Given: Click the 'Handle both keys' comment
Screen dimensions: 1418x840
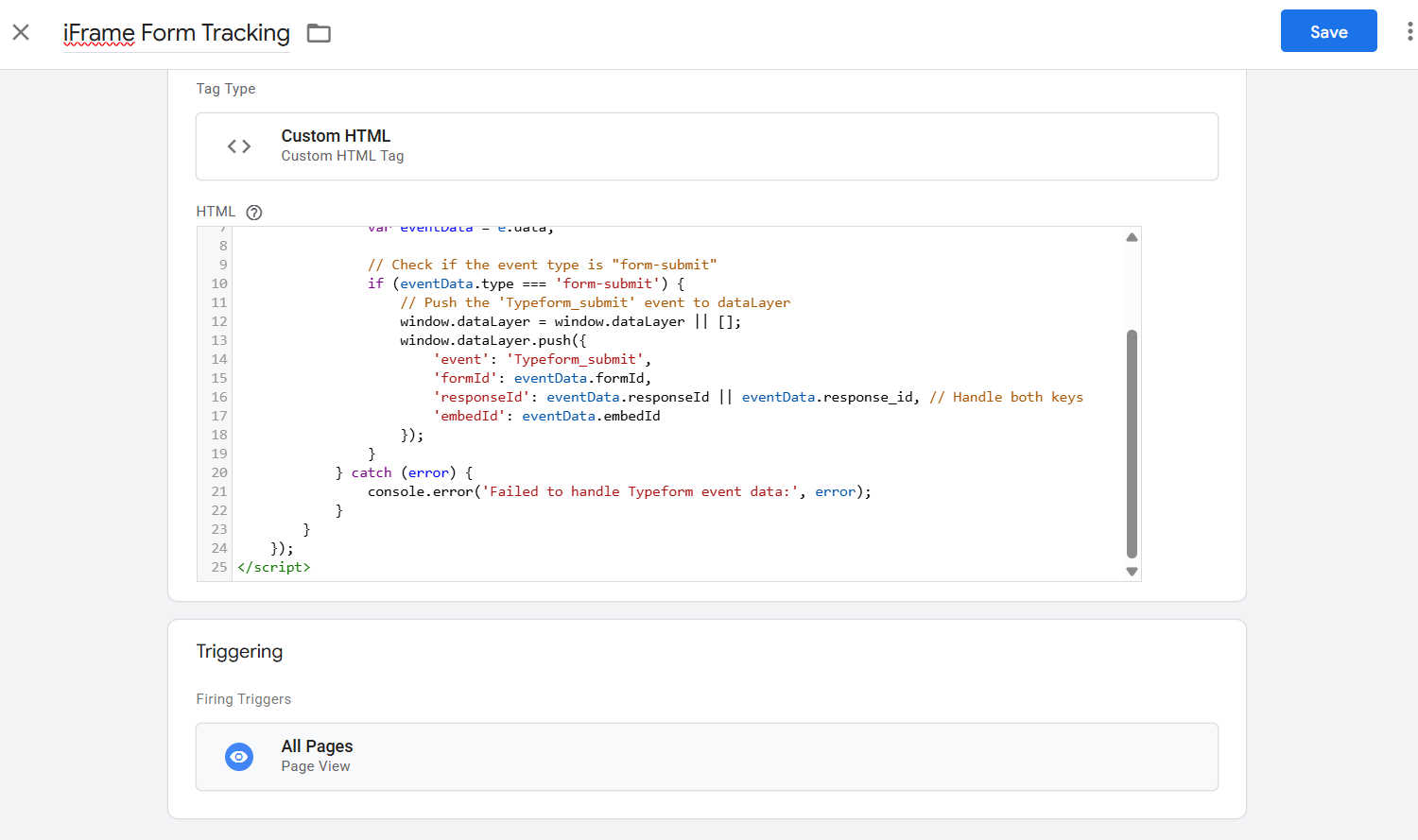Looking at the screenshot, I should 1007,397.
